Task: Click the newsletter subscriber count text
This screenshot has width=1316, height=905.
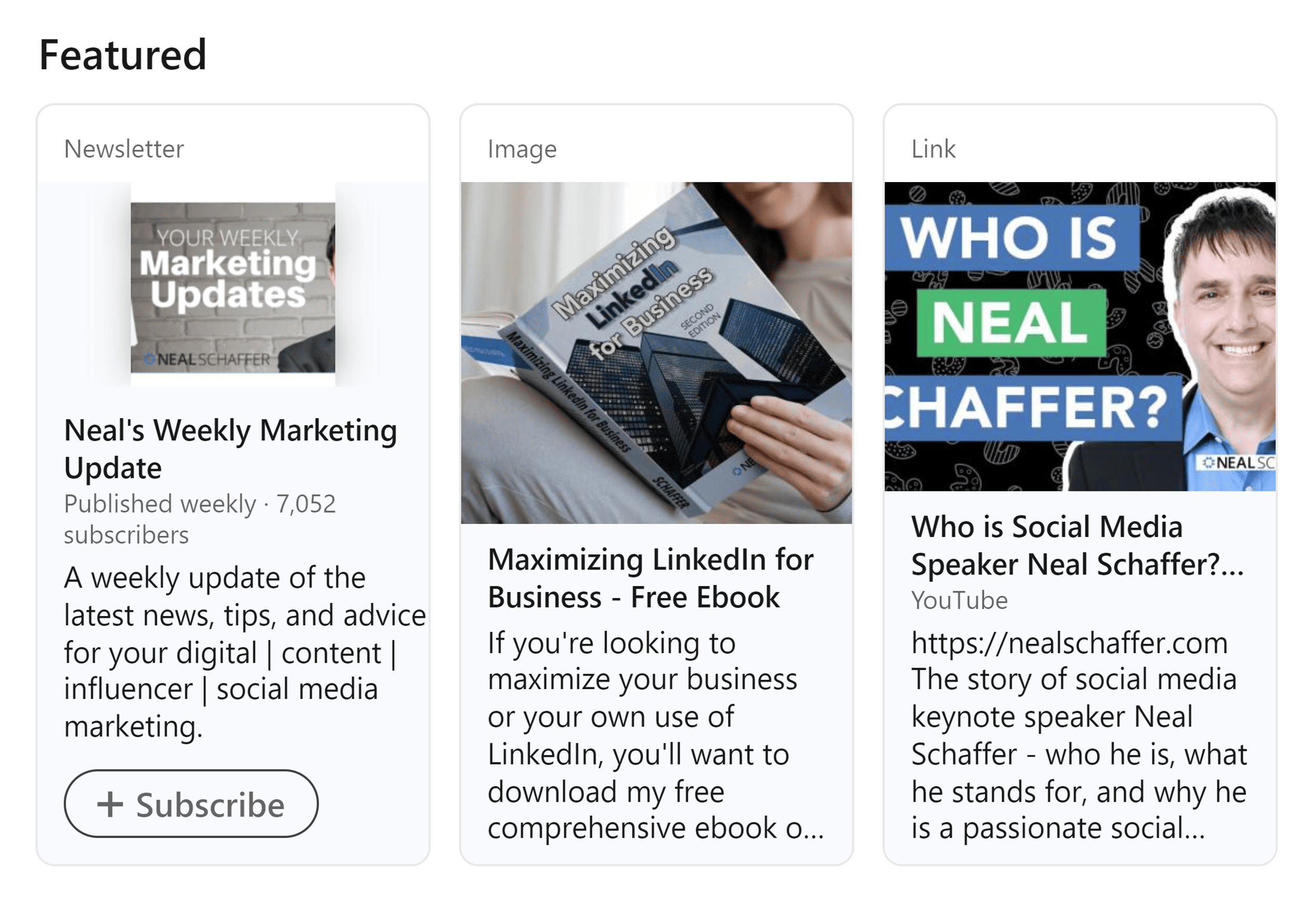Action: 200,519
